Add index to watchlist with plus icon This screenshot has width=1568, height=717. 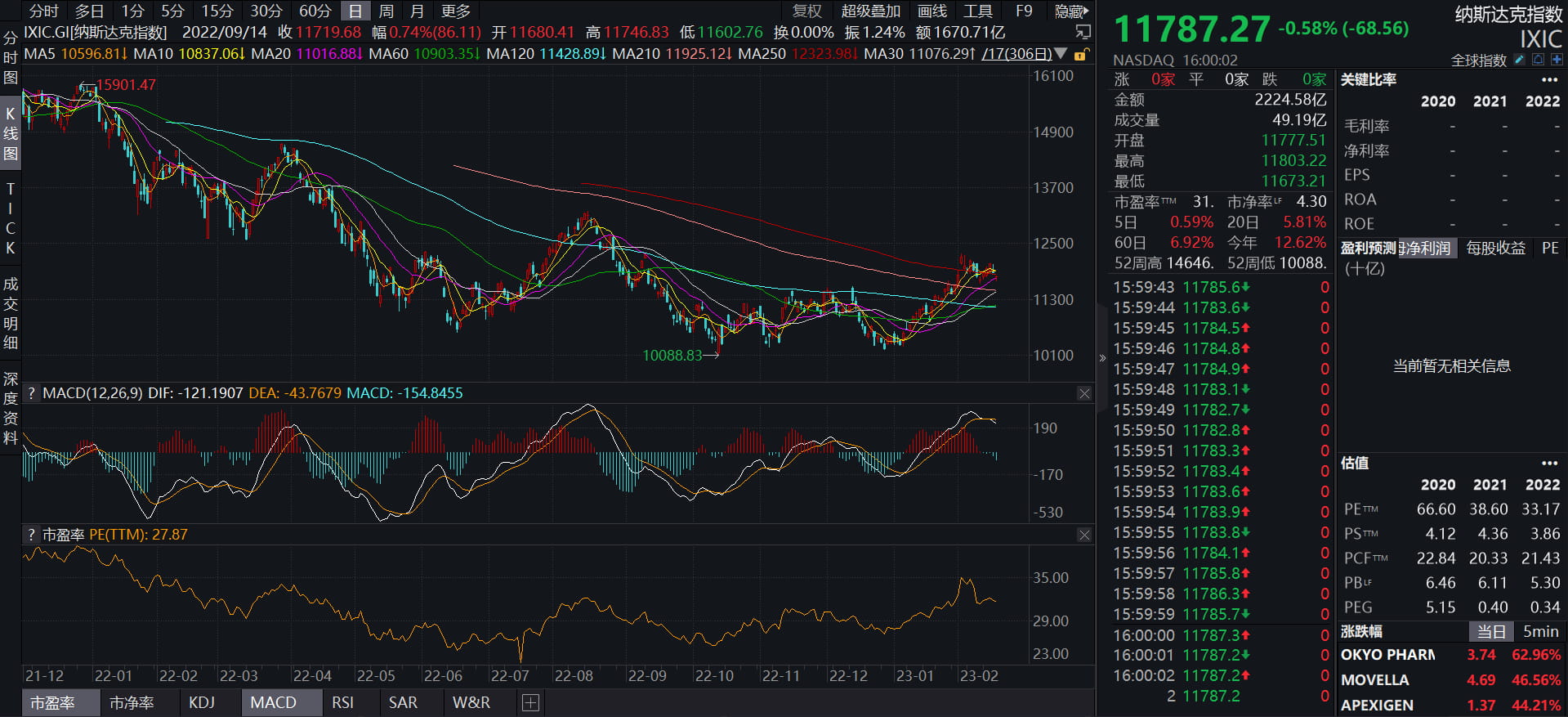tap(1557, 60)
